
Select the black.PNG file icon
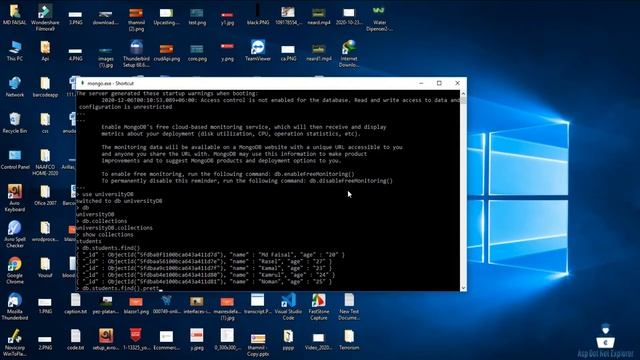pos(258,15)
